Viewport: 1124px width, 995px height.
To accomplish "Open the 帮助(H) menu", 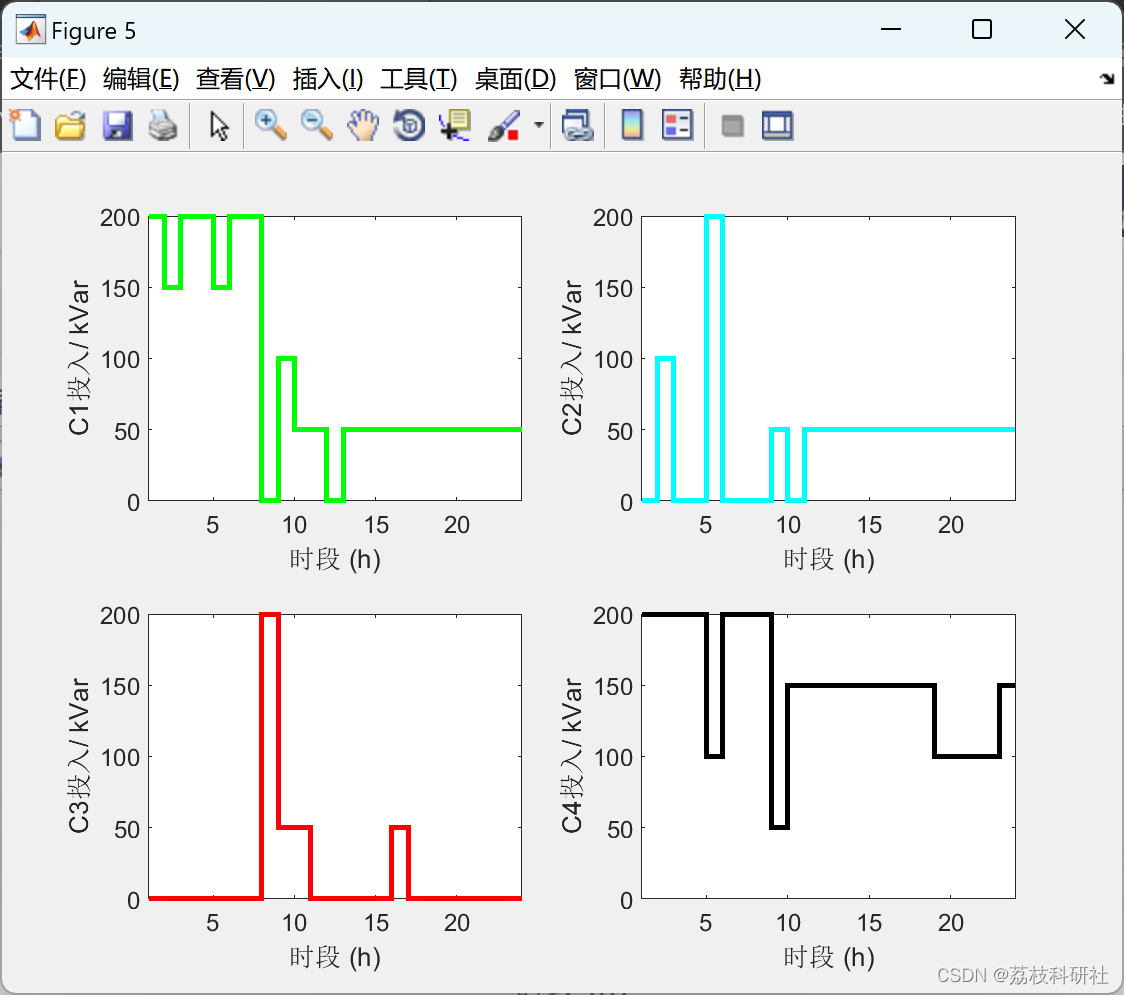I will point(720,79).
